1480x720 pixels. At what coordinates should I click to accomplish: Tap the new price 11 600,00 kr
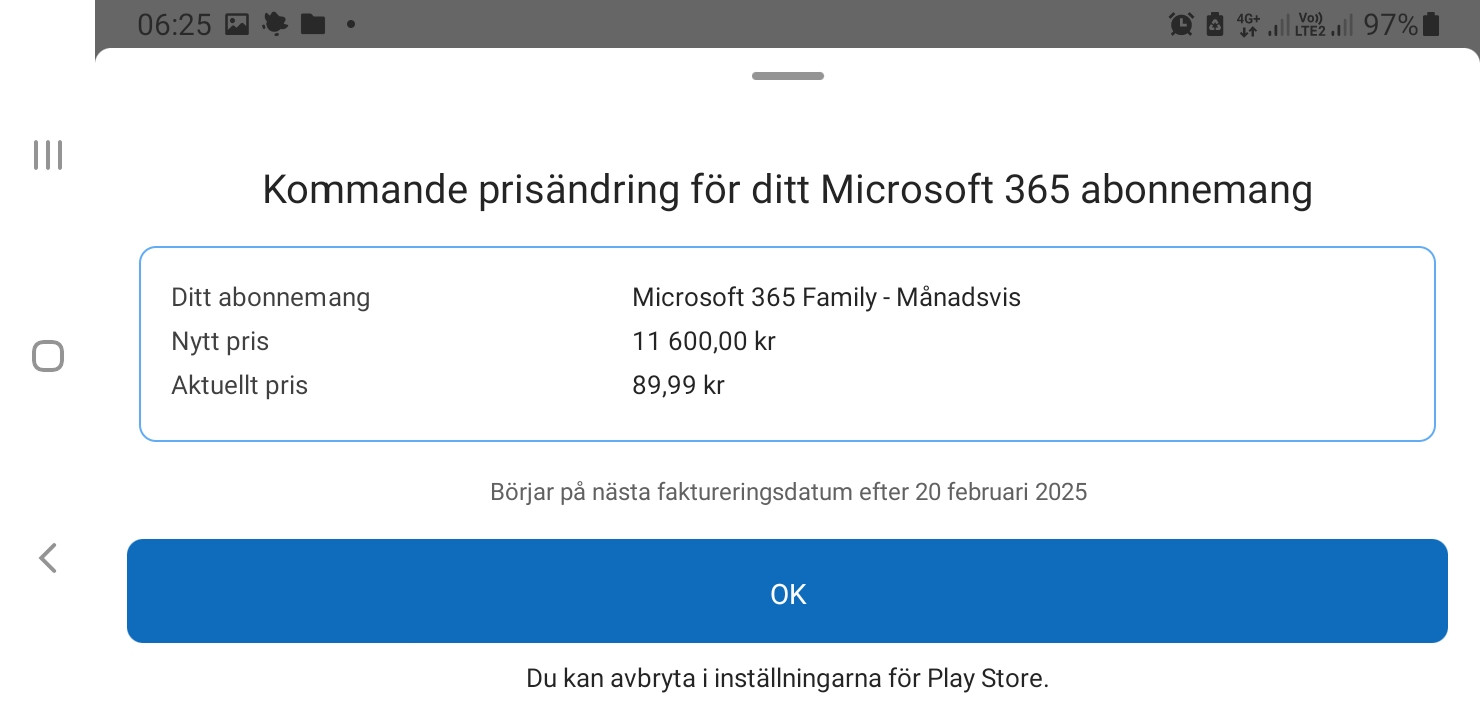point(704,341)
